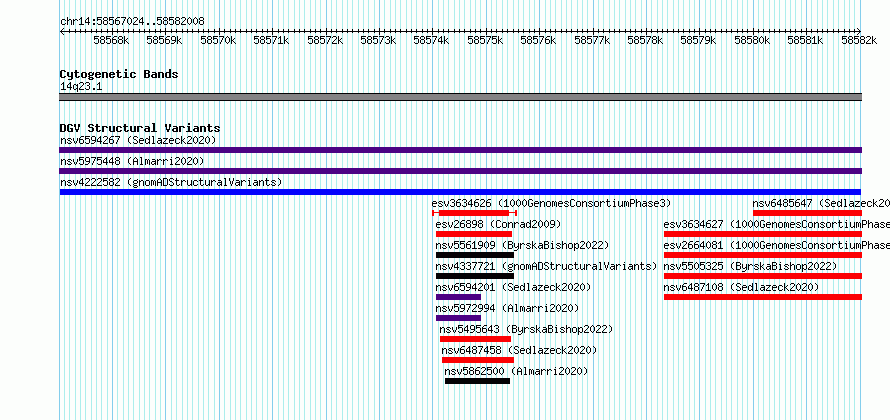Click the 58573k ruler position
Screen dimensions: 890x420
[x=378, y=40]
